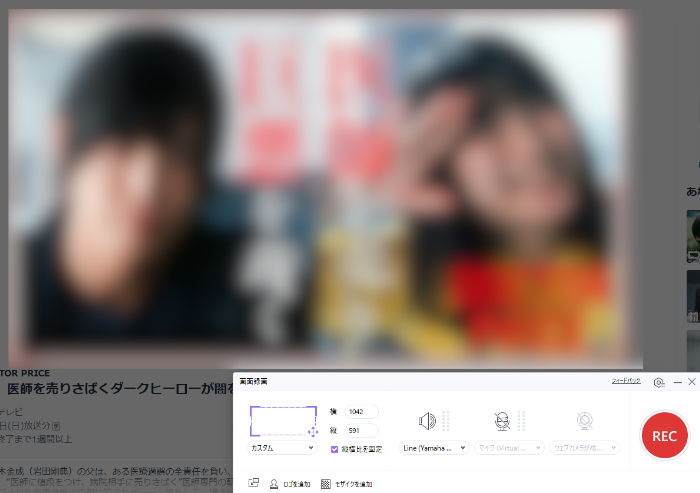Viewport: 700px width, 493px height.
Task: Start recording with the red REC button
Action: click(x=664, y=435)
